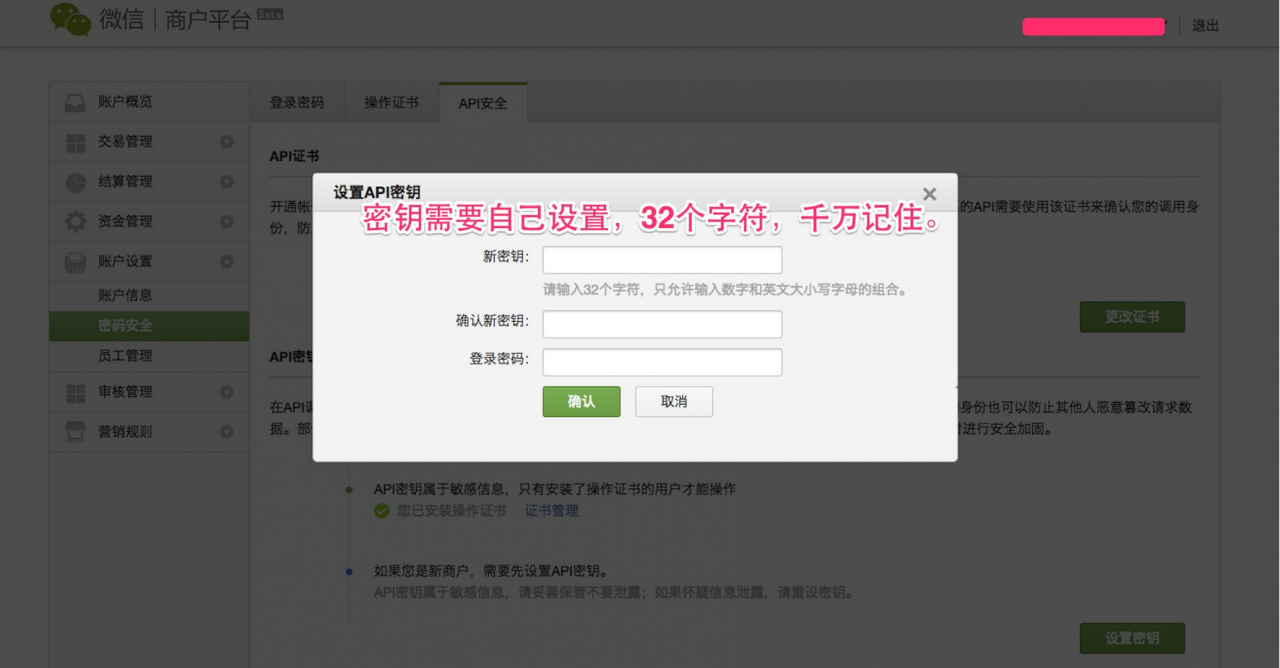Viewport: 1280px width, 668px height.
Task: Expand the 结算管理 menu arrow
Action: [227, 182]
